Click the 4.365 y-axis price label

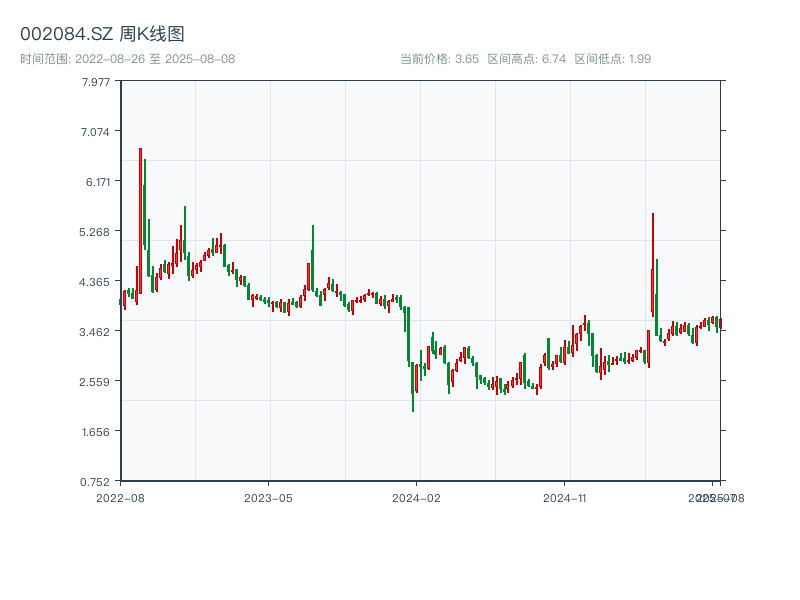[x=96, y=282]
